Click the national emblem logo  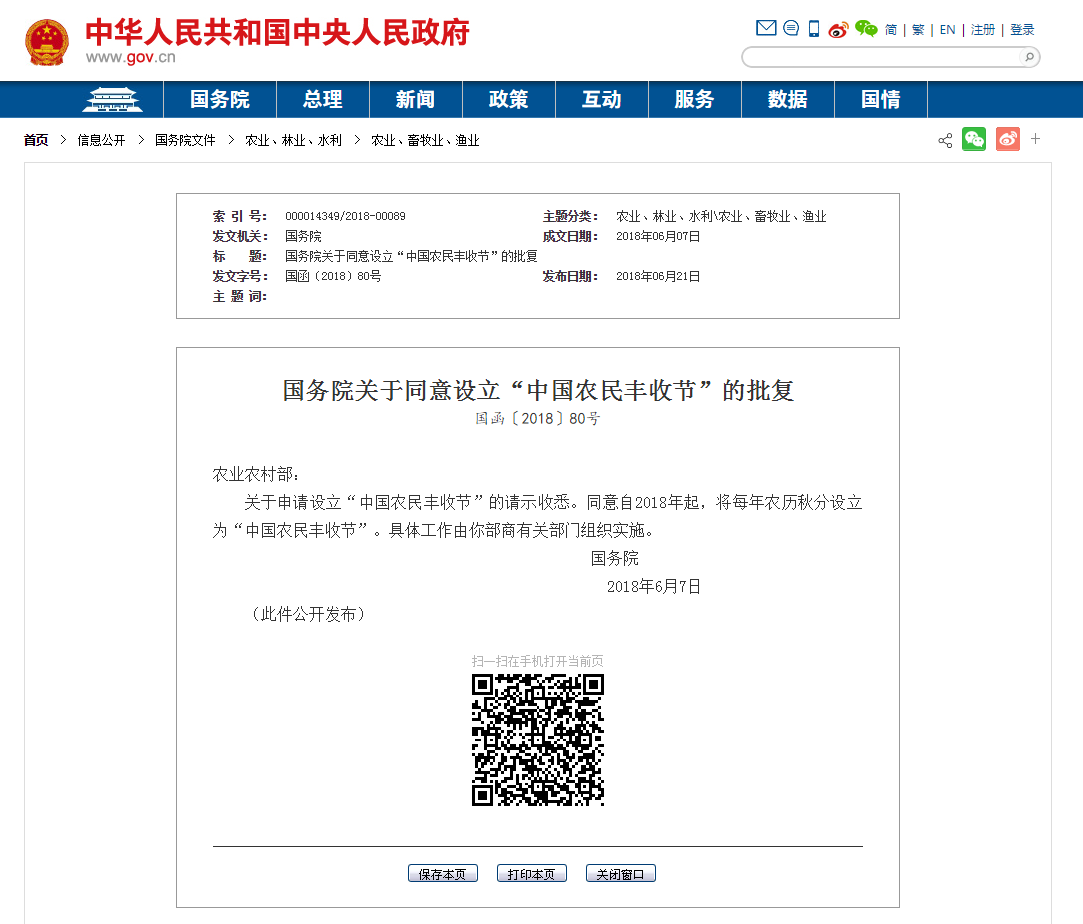coord(47,43)
